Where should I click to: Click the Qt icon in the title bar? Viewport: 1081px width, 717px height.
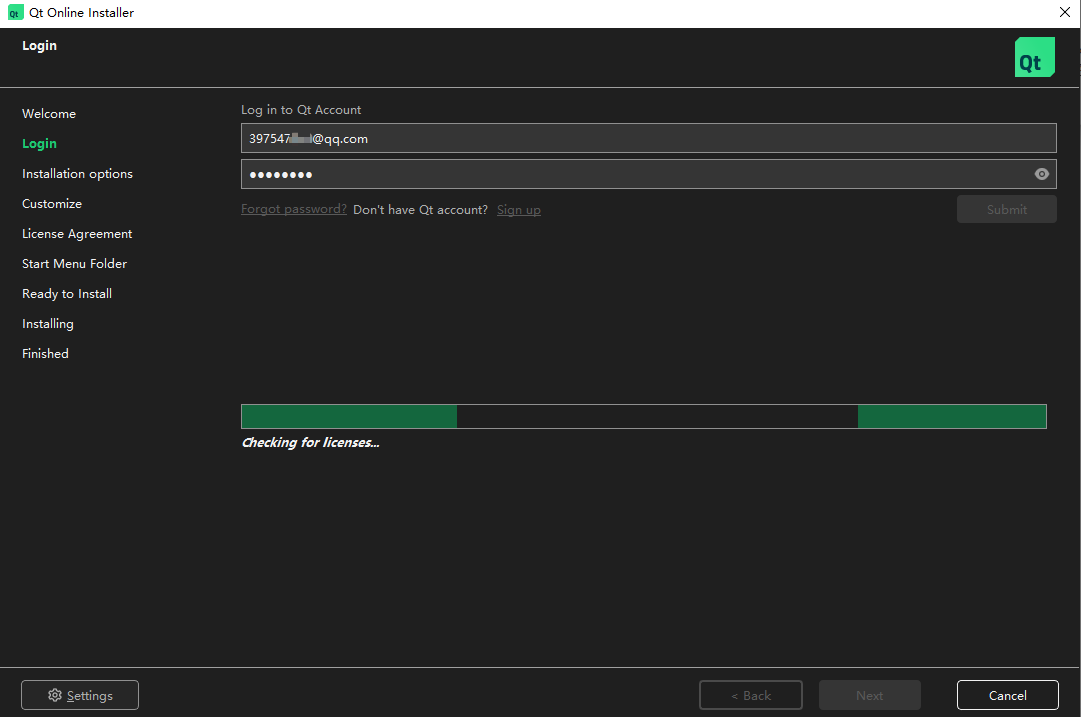pyautogui.click(x=15, y=13)
